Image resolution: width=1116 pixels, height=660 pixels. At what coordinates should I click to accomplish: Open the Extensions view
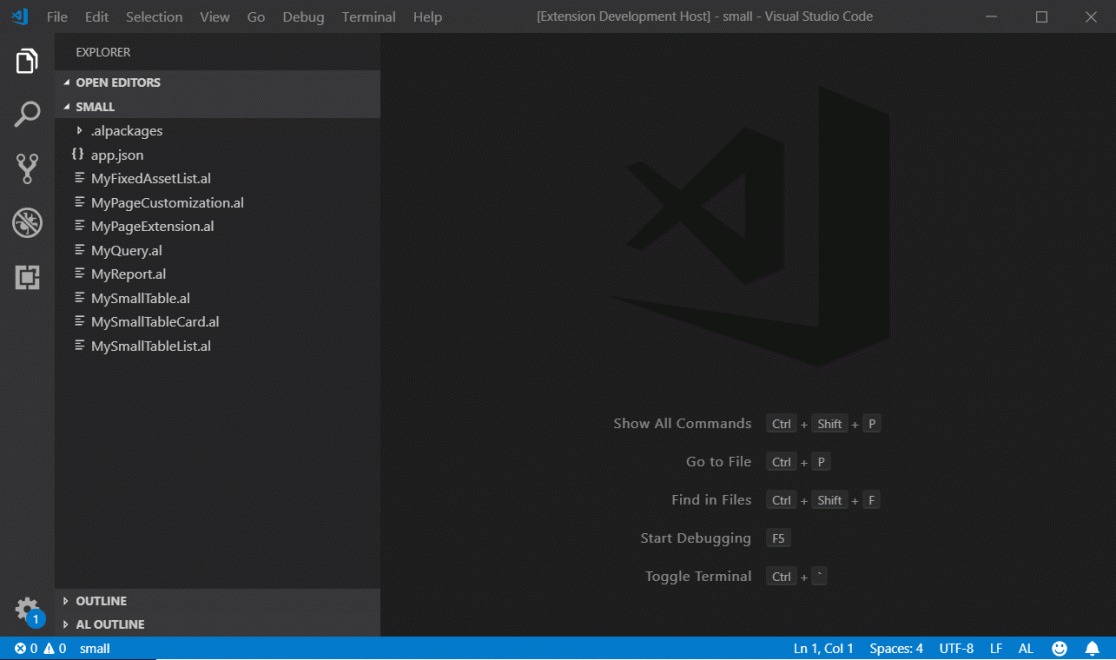[26, 277]
